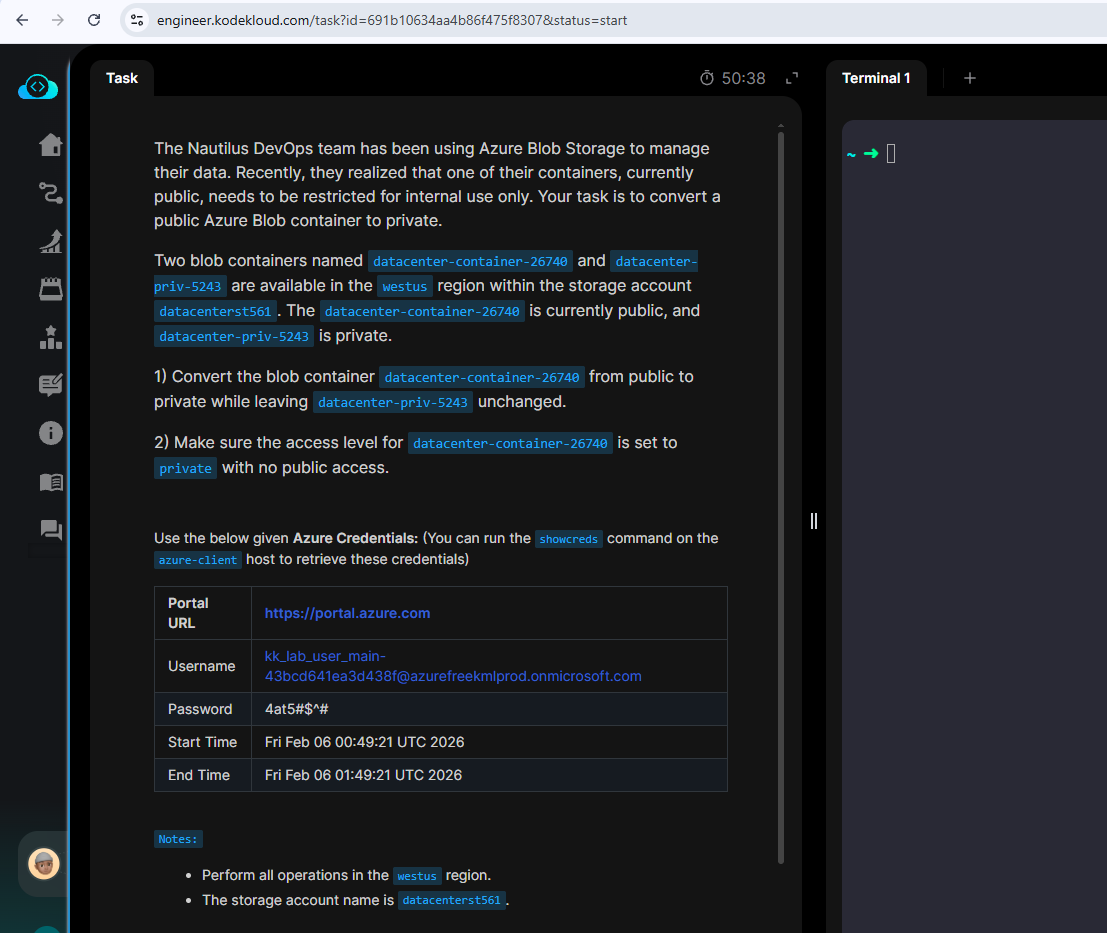This screenshot has height=933, width=1107.
Task: Click the private access level code
Action: (185, 469)
